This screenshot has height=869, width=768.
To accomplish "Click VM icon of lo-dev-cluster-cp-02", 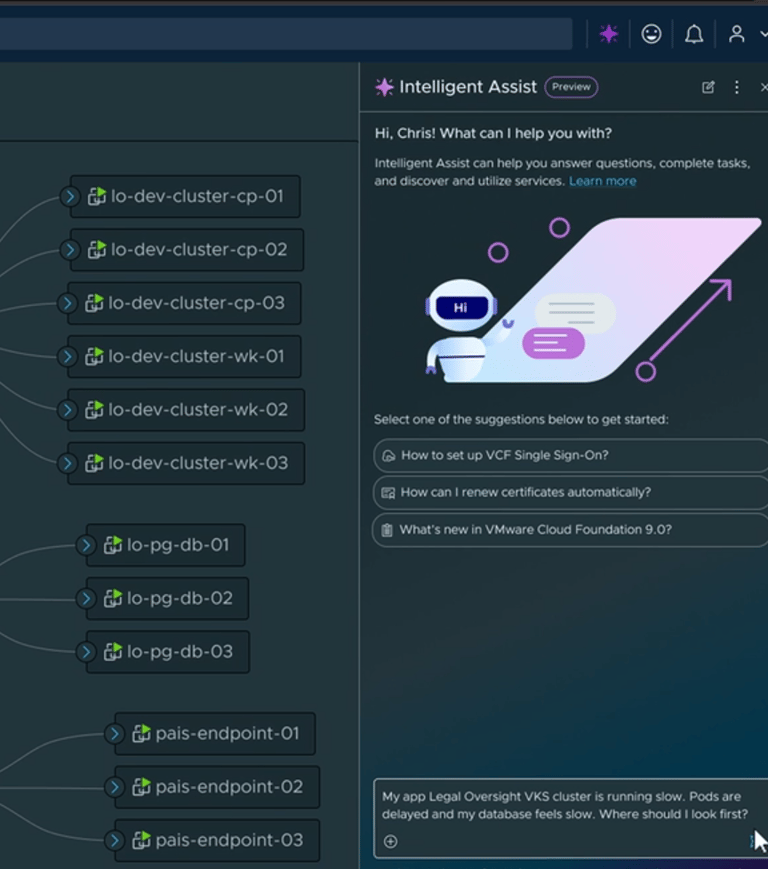I will (x=97, y=249).
